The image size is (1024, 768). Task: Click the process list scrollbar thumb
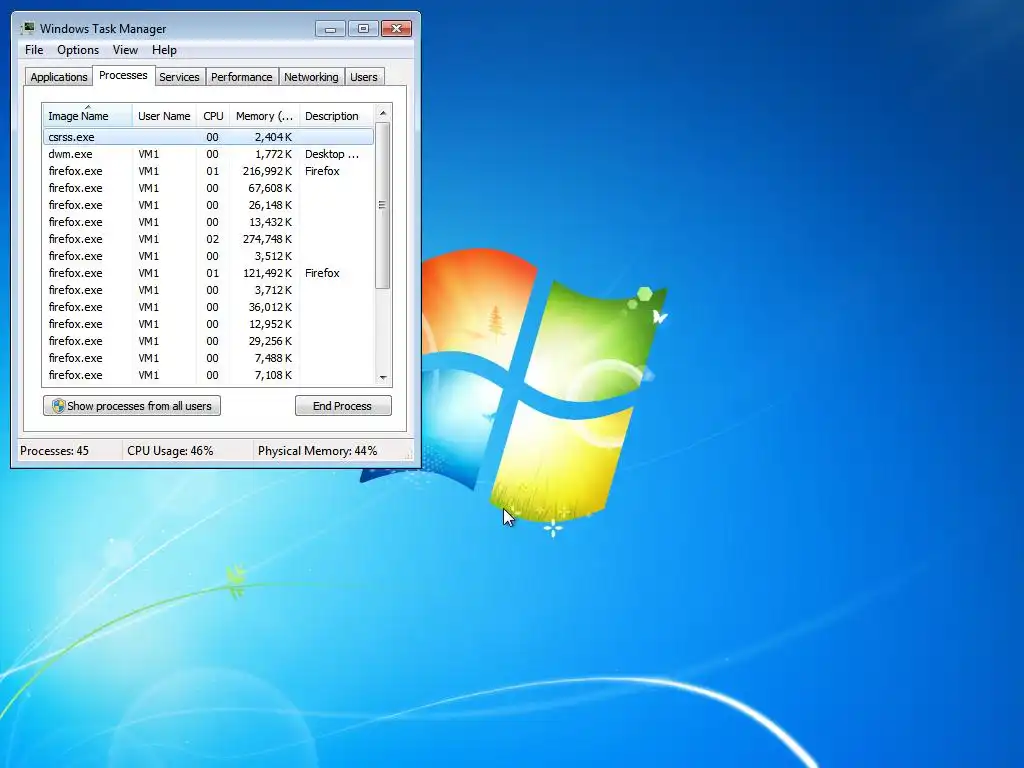[x=383, y=205]
